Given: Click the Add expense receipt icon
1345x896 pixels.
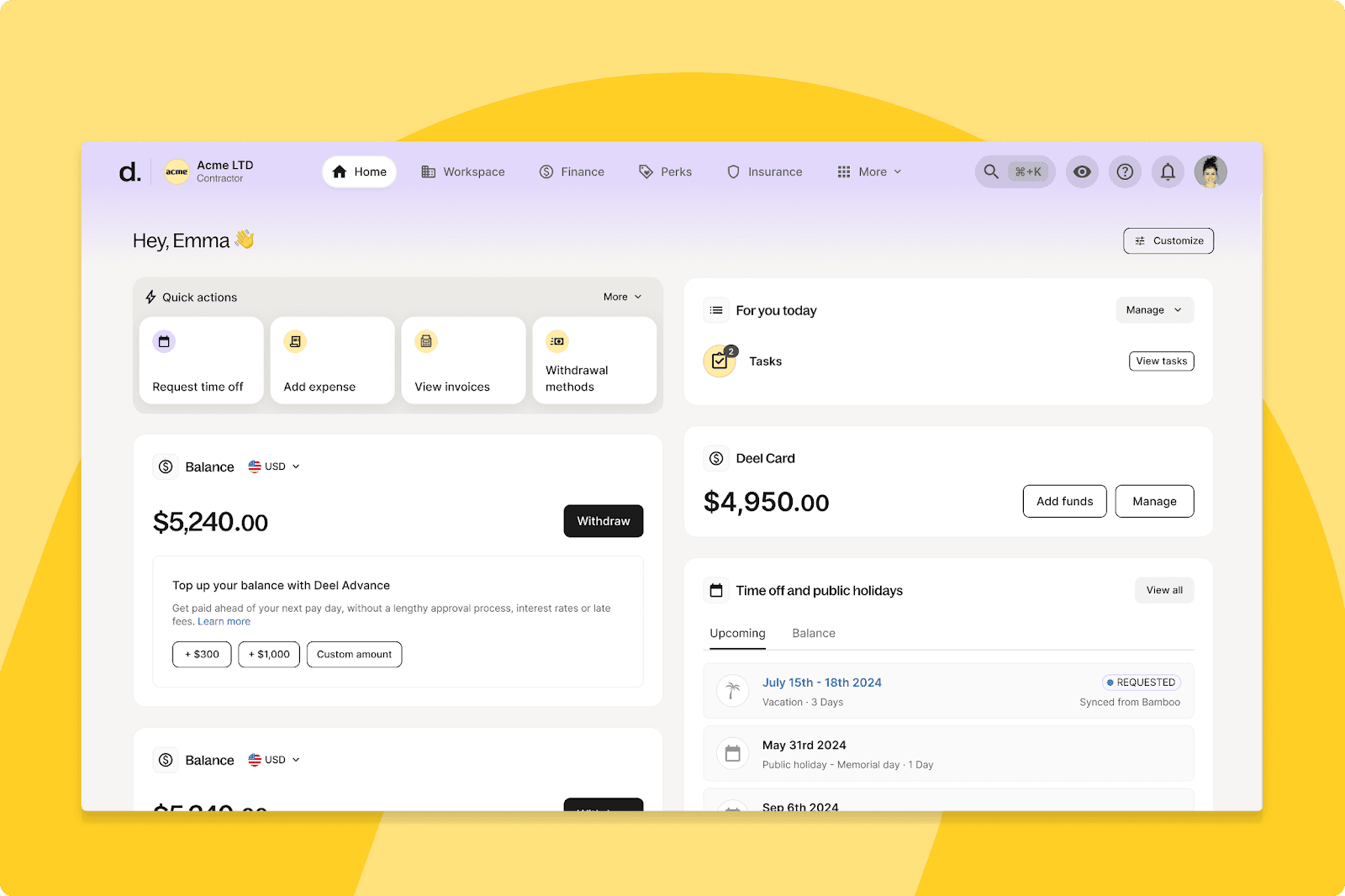Looking at the screenshot, I should pyautogui.click(x=295, y=341).
